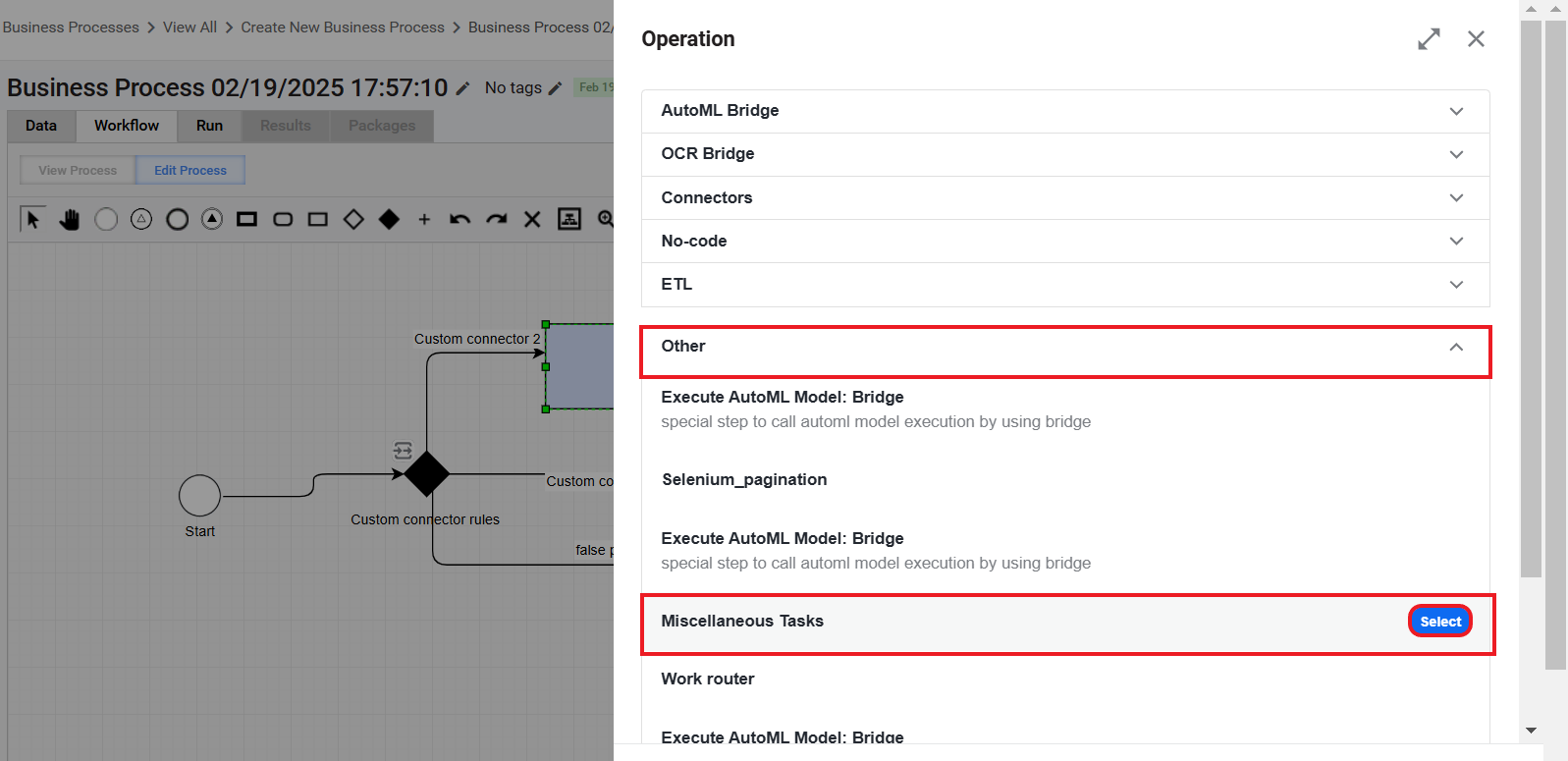Collapse the Other section
Screen dimensions: 1568x761
(1065, 347)
